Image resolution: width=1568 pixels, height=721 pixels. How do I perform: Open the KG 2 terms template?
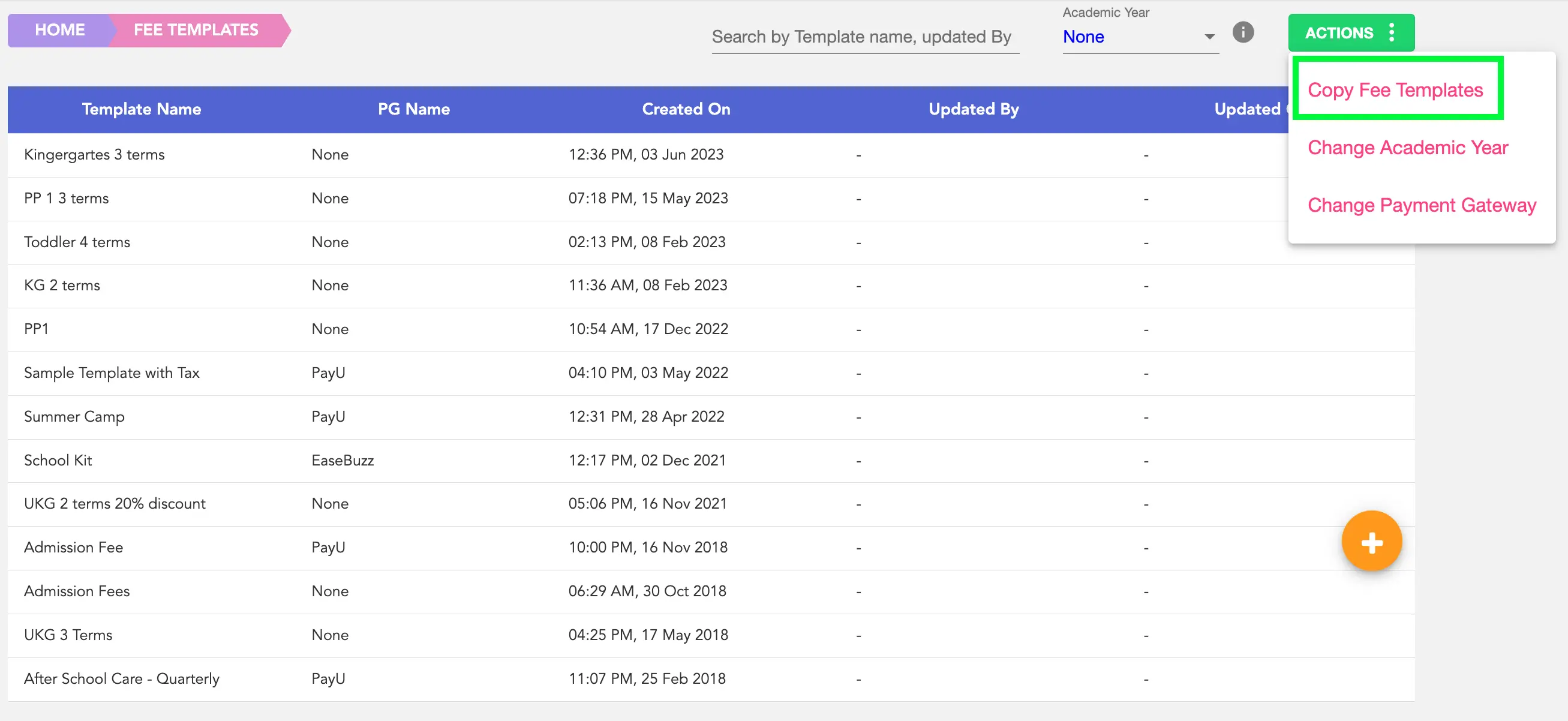tap(61, 286)
